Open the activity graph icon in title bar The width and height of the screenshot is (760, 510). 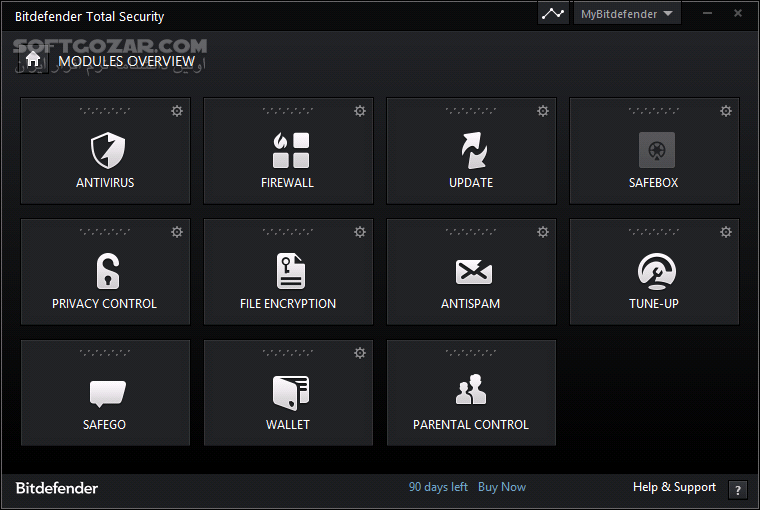pos(553,14)
